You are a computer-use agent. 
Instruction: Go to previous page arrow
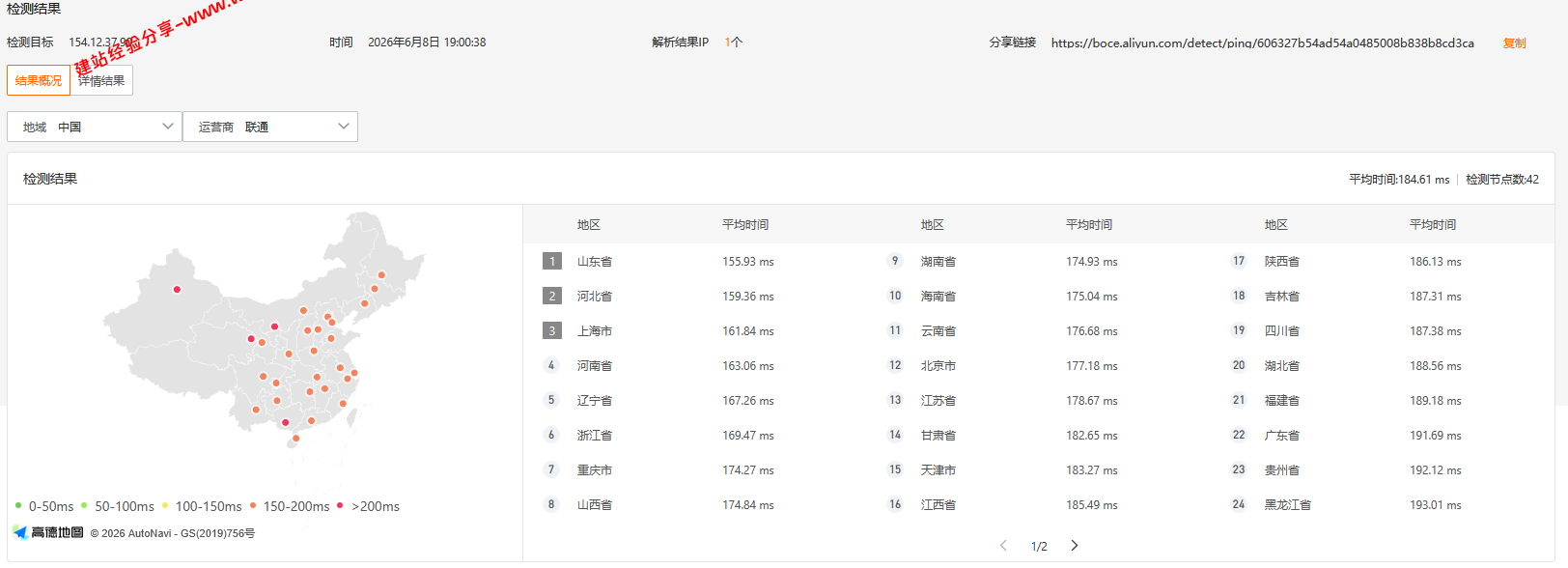click(1004, 546)
